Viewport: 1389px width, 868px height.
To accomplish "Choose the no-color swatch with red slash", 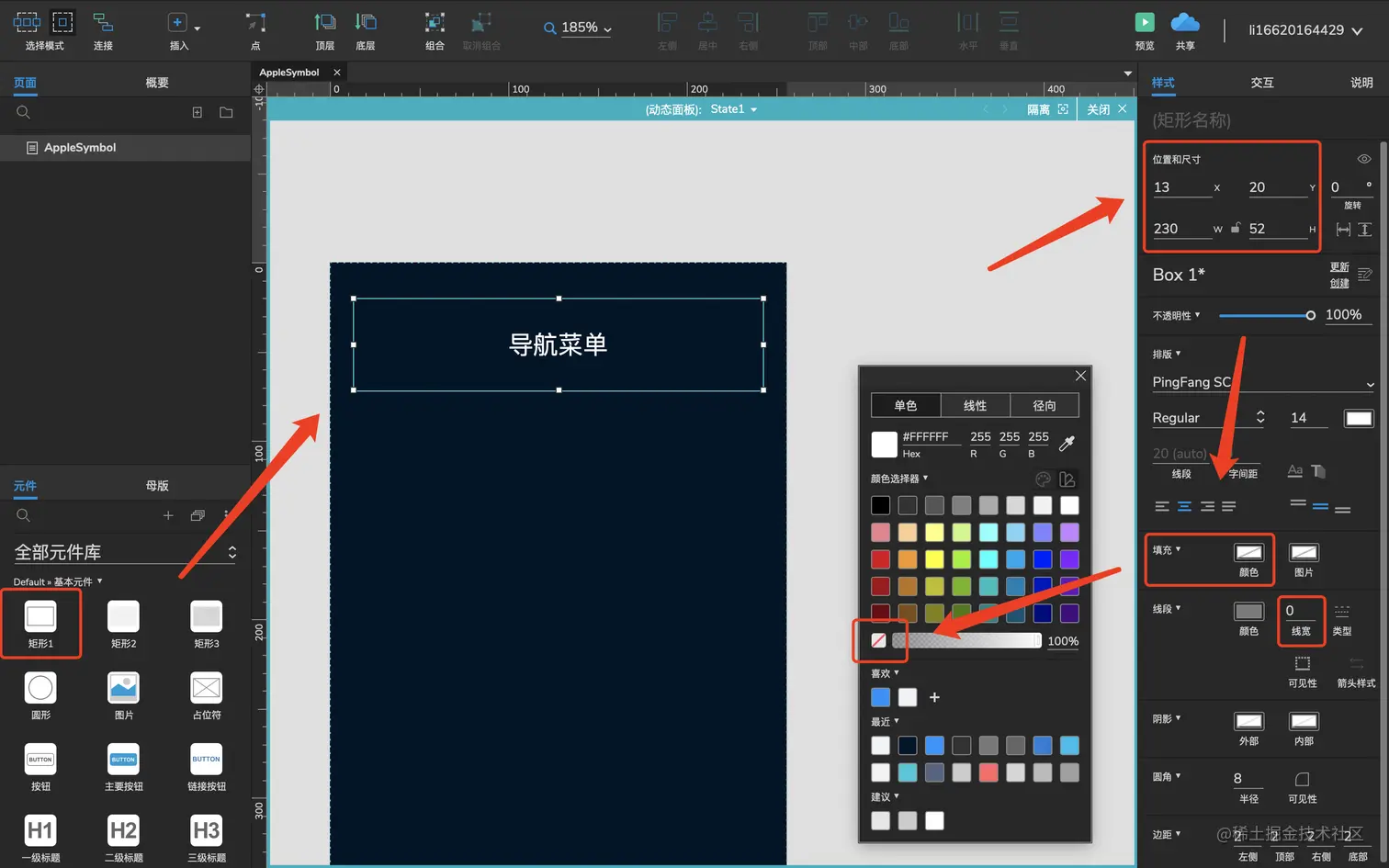I will pos(879,640).
